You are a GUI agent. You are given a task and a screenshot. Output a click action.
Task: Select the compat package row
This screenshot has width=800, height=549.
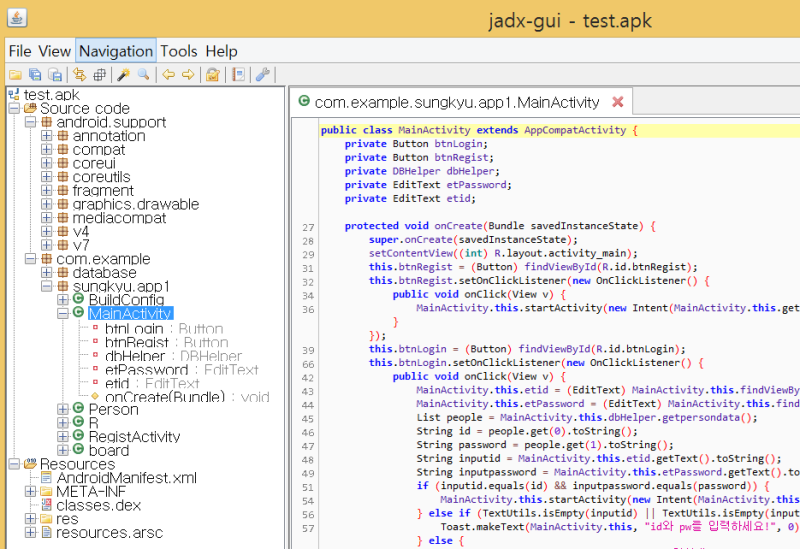(98, 149)
